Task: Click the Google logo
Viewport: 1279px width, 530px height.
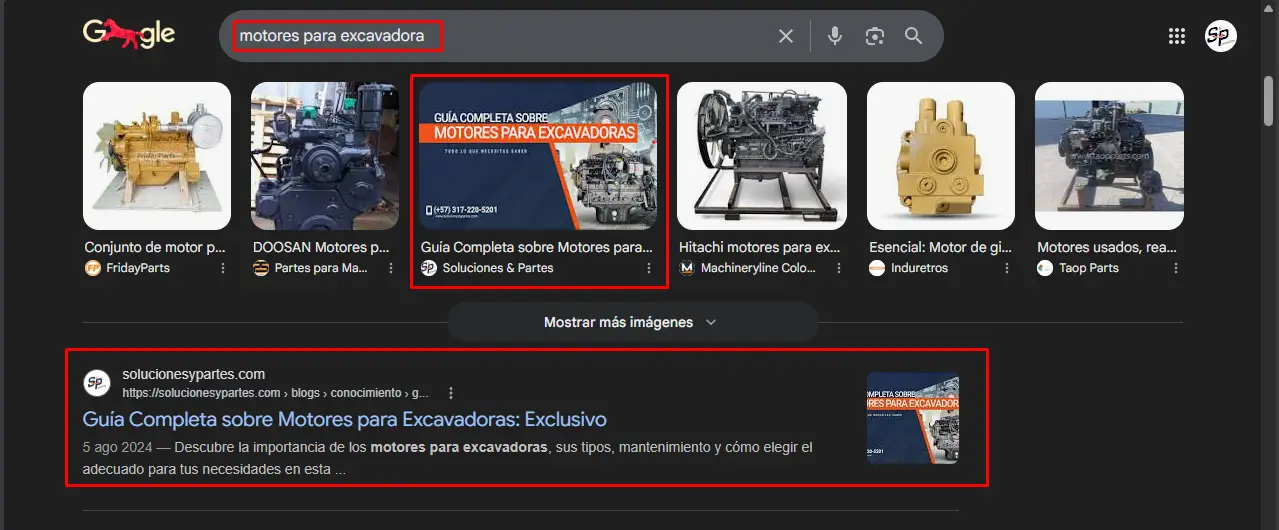Action: 129,35
